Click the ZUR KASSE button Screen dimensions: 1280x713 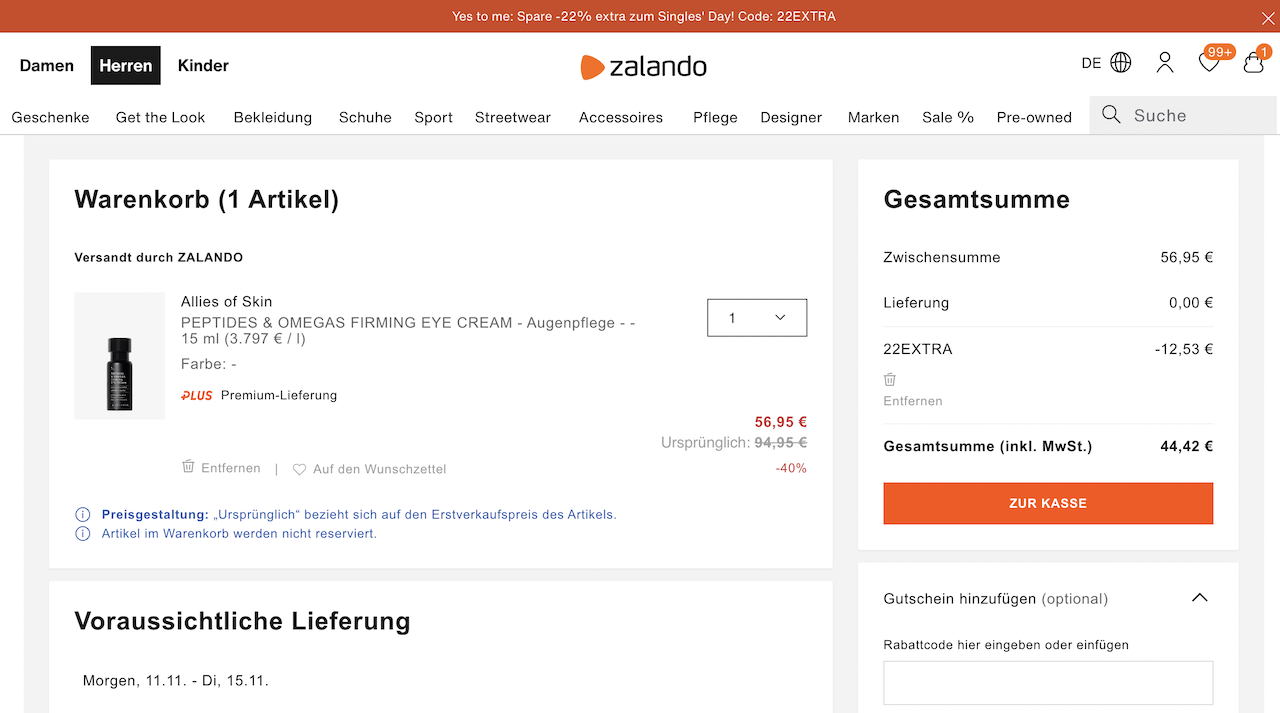1048,503
